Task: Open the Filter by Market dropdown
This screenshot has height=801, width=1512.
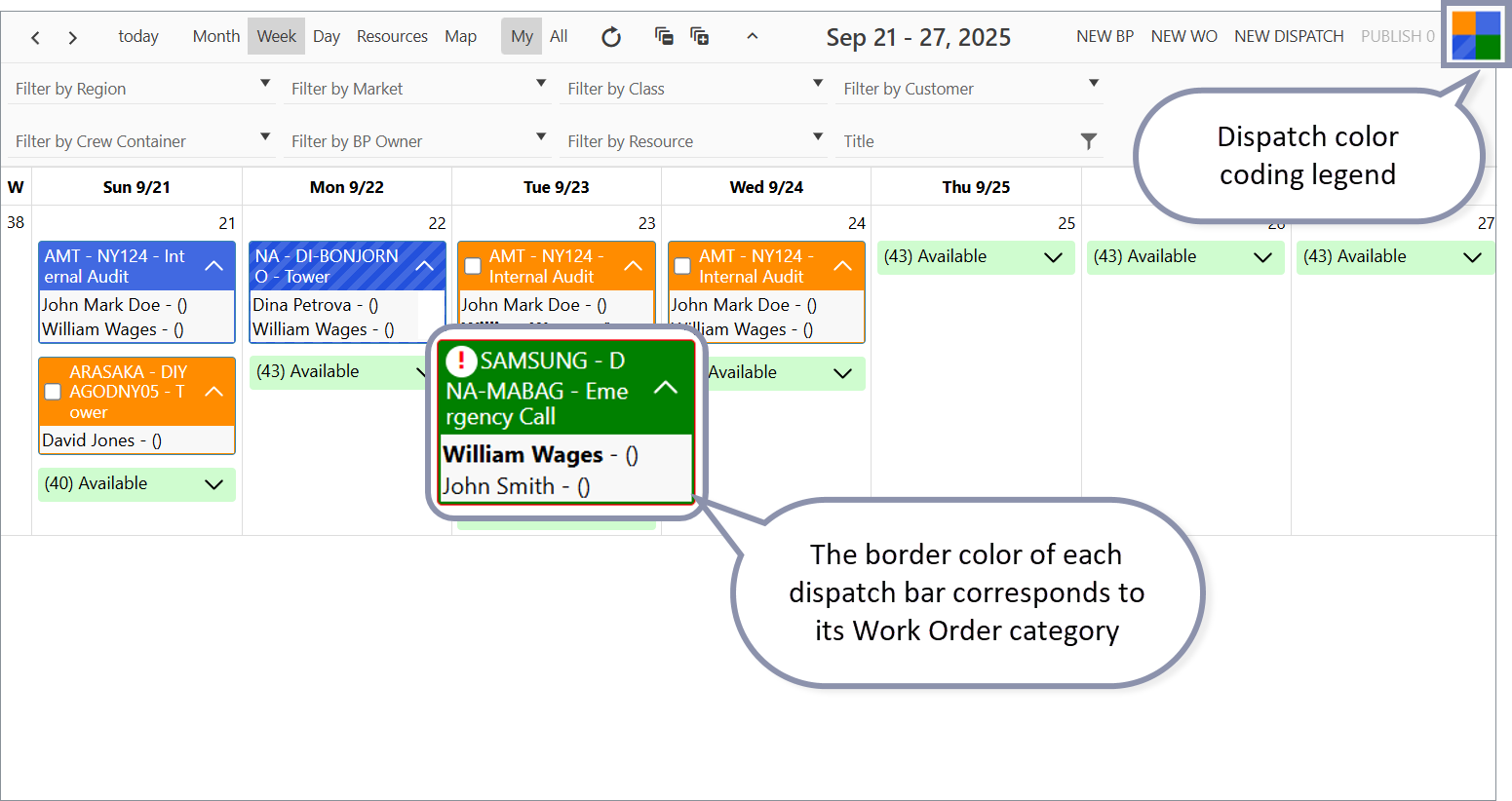Action: (419, 88)
